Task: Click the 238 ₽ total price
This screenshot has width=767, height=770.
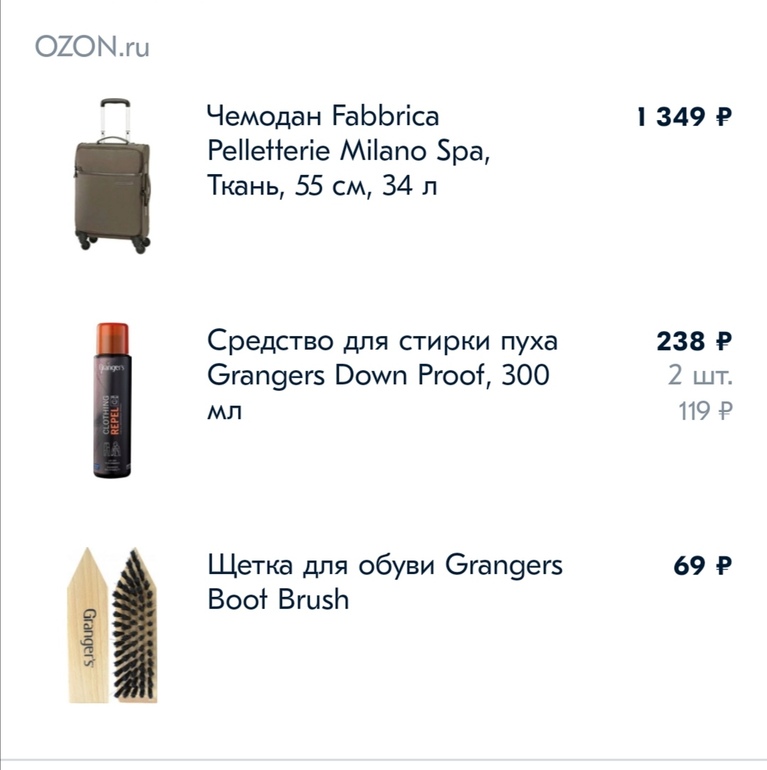Action: coord(694,342)
